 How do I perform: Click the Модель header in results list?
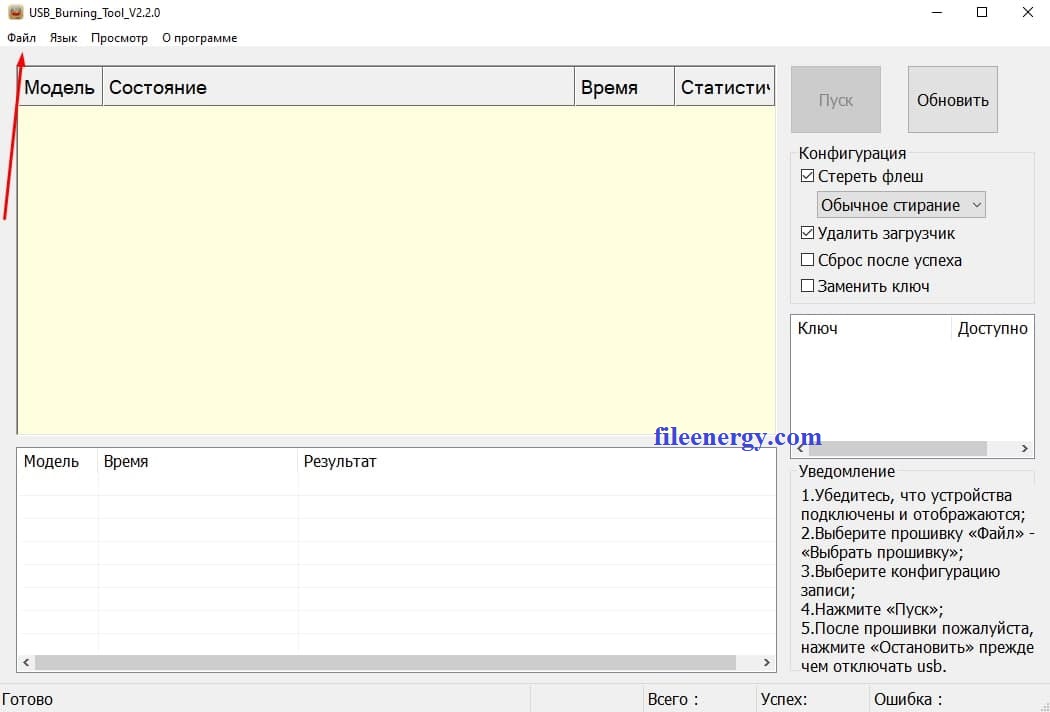[x=58, y=461]
